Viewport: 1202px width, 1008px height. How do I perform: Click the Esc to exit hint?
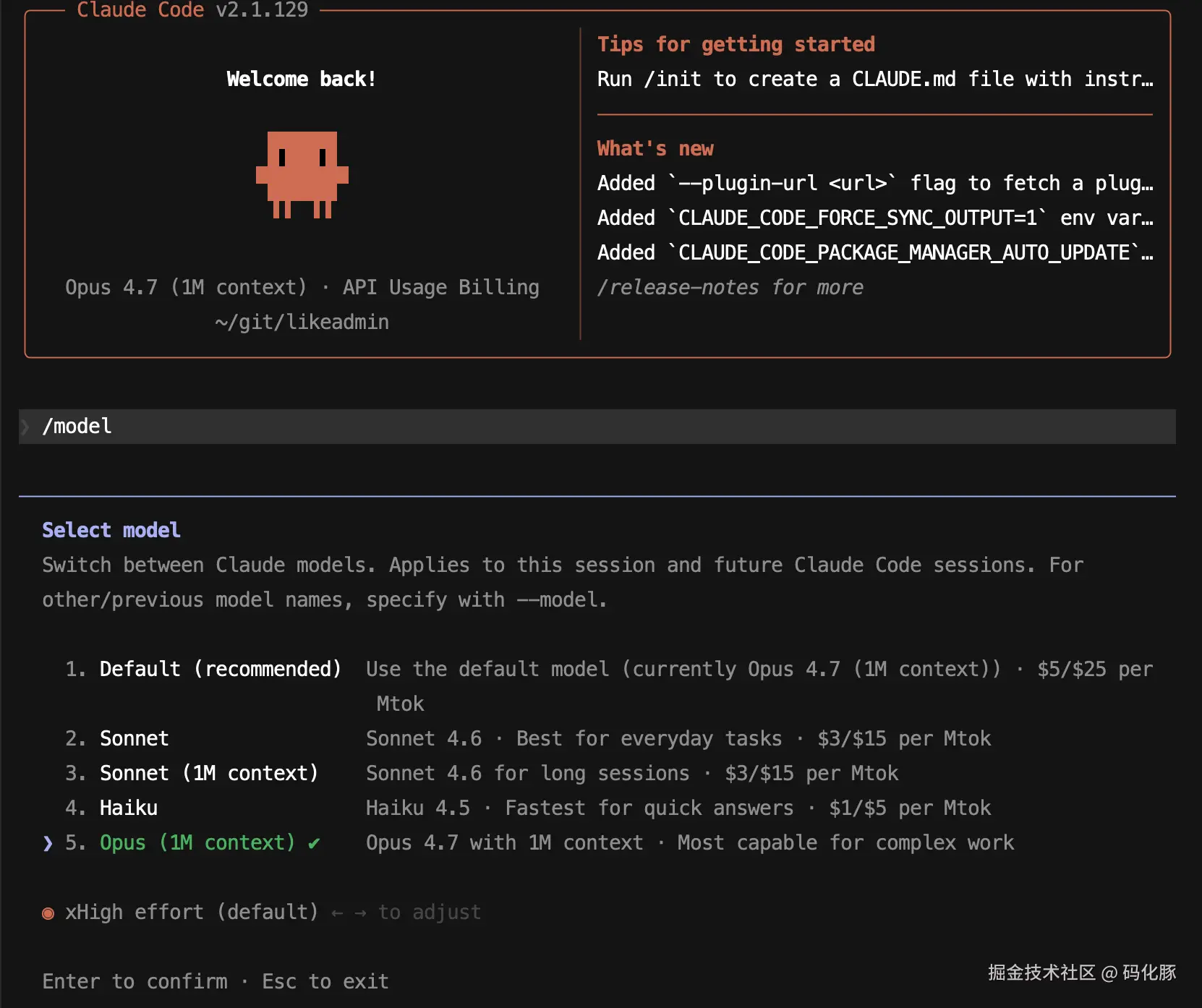[x=325, y=981]
